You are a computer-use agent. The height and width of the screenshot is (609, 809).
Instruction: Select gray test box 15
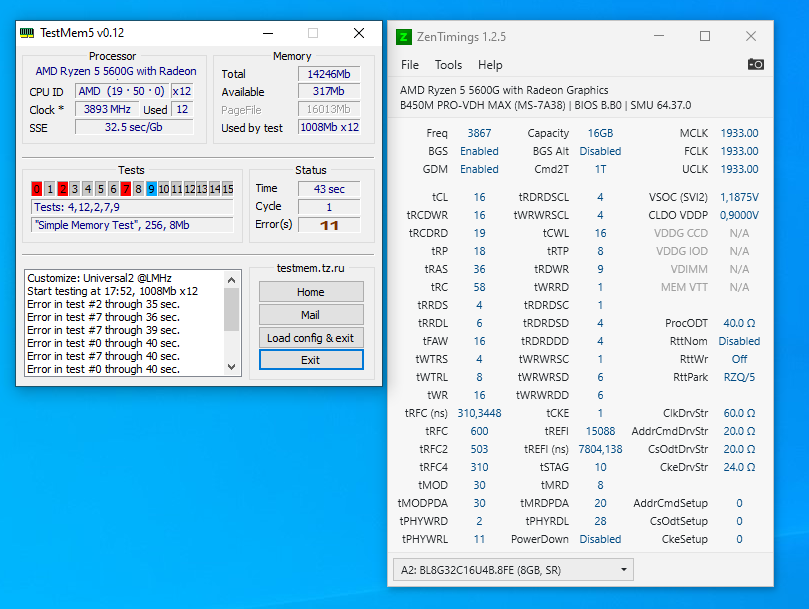[x=228, y=189]
